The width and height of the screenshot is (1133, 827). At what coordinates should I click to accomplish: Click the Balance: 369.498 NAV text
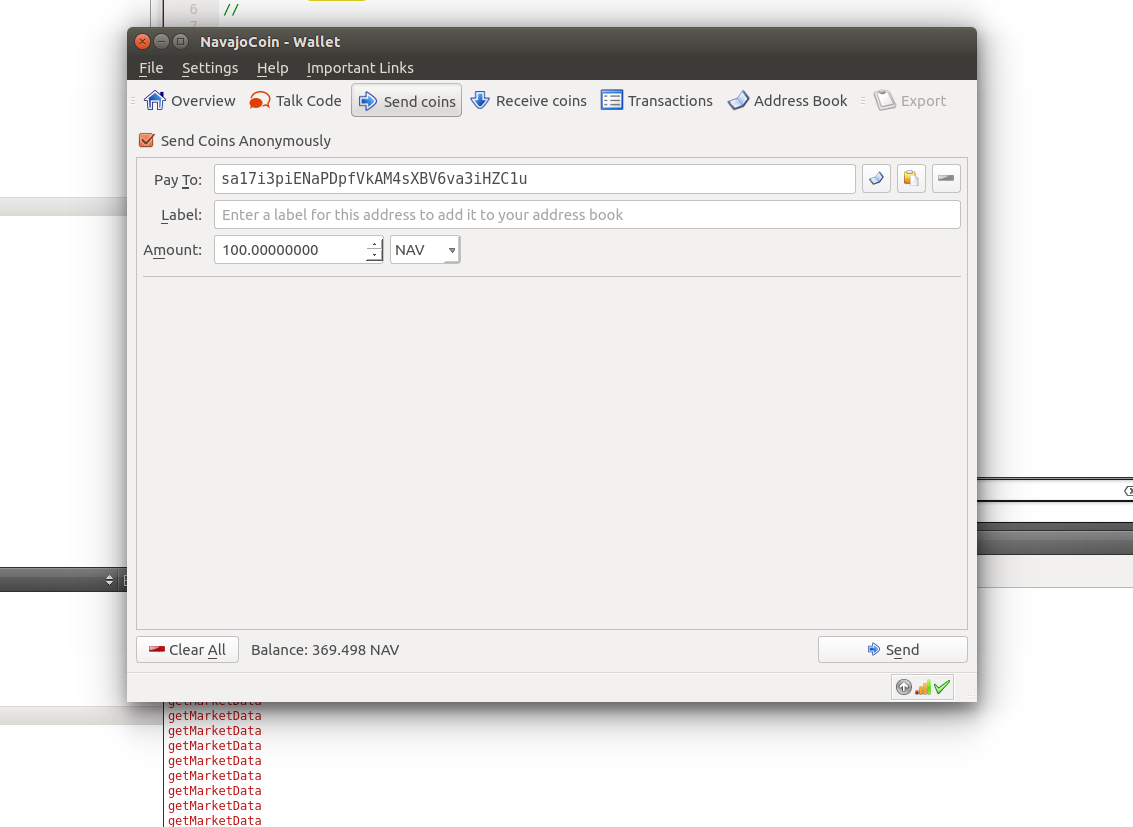point(325,649)
